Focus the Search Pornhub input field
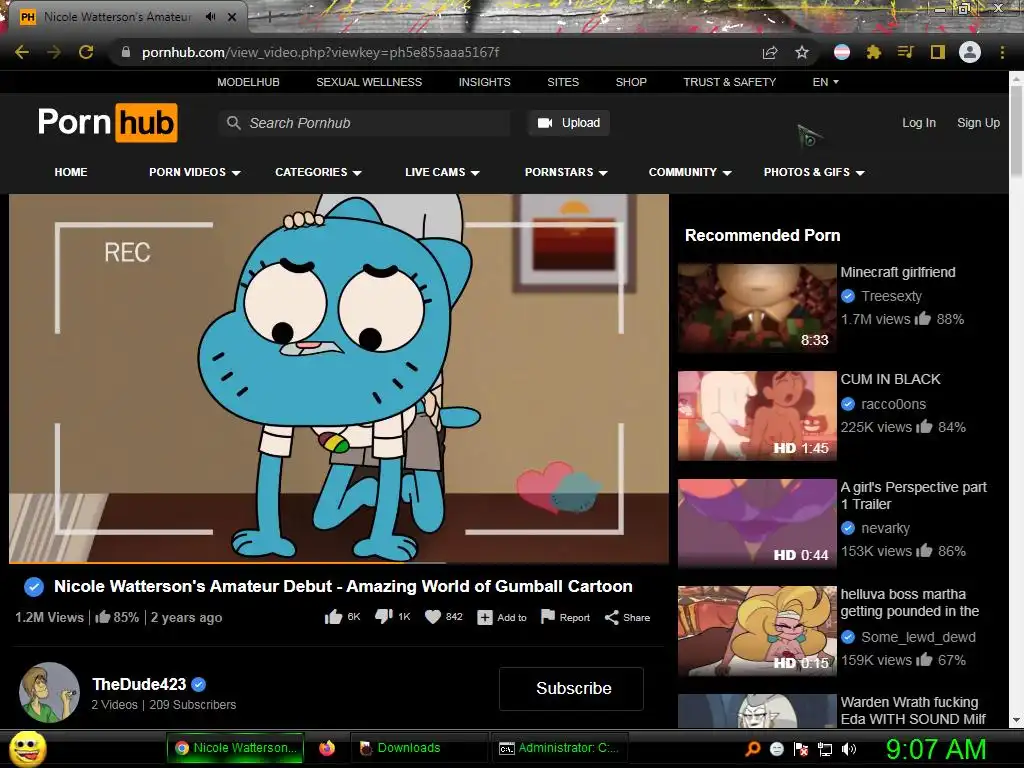 click(x=364, y=123)
